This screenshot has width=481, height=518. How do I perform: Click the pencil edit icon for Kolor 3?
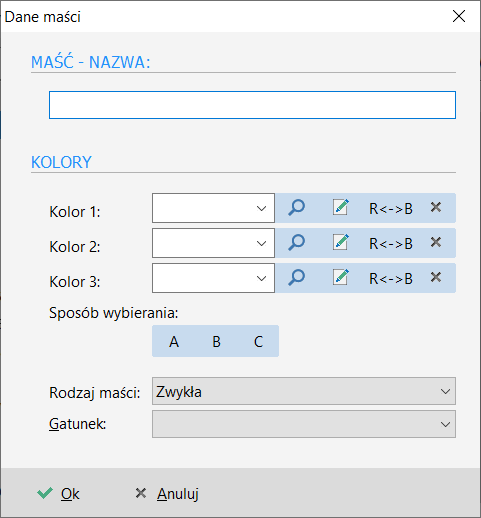click(341, 278)
